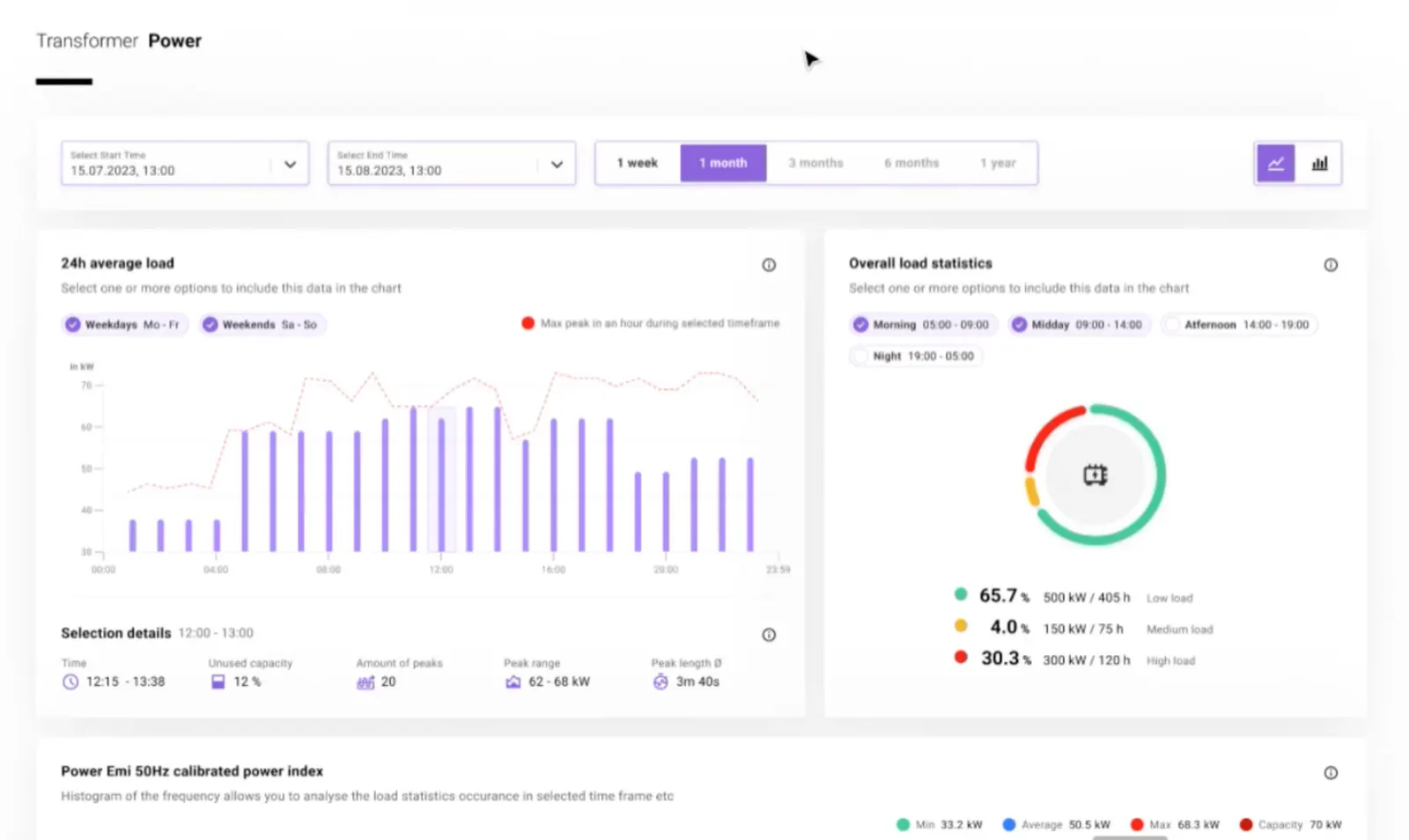The height and width of the screenshot is (840, 1409).
Task: Enable Afternoon 14:00 - 19:00 option
Action: pyautogui.click(x=1239, y=325)
